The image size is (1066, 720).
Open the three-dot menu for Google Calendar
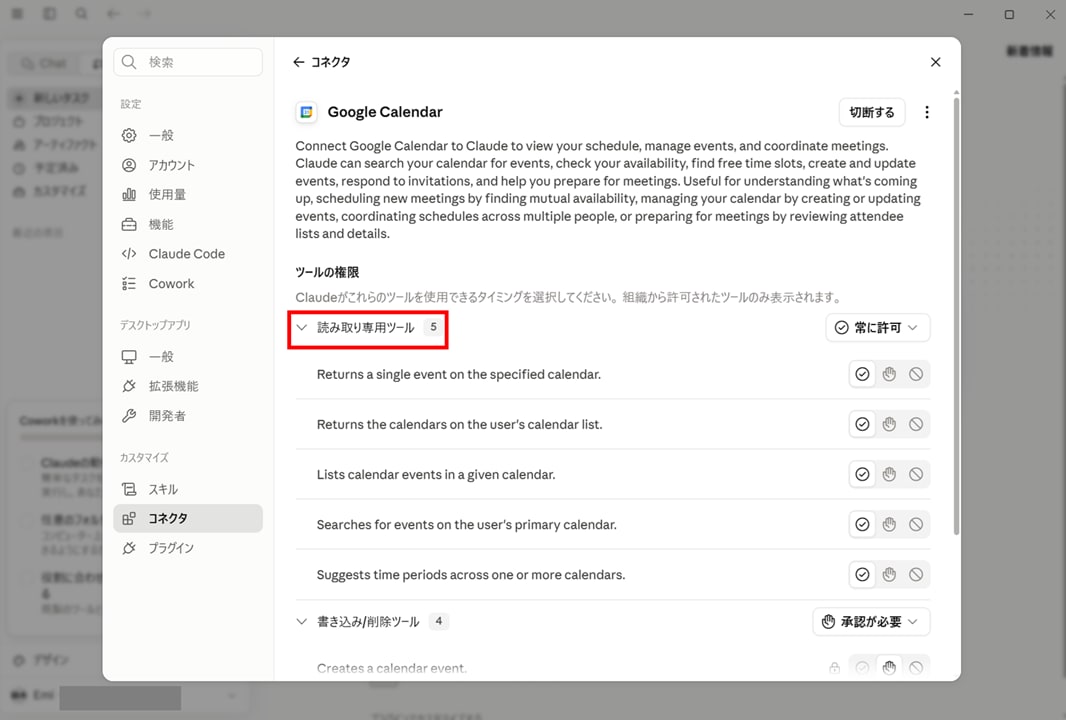pos(927,112)
